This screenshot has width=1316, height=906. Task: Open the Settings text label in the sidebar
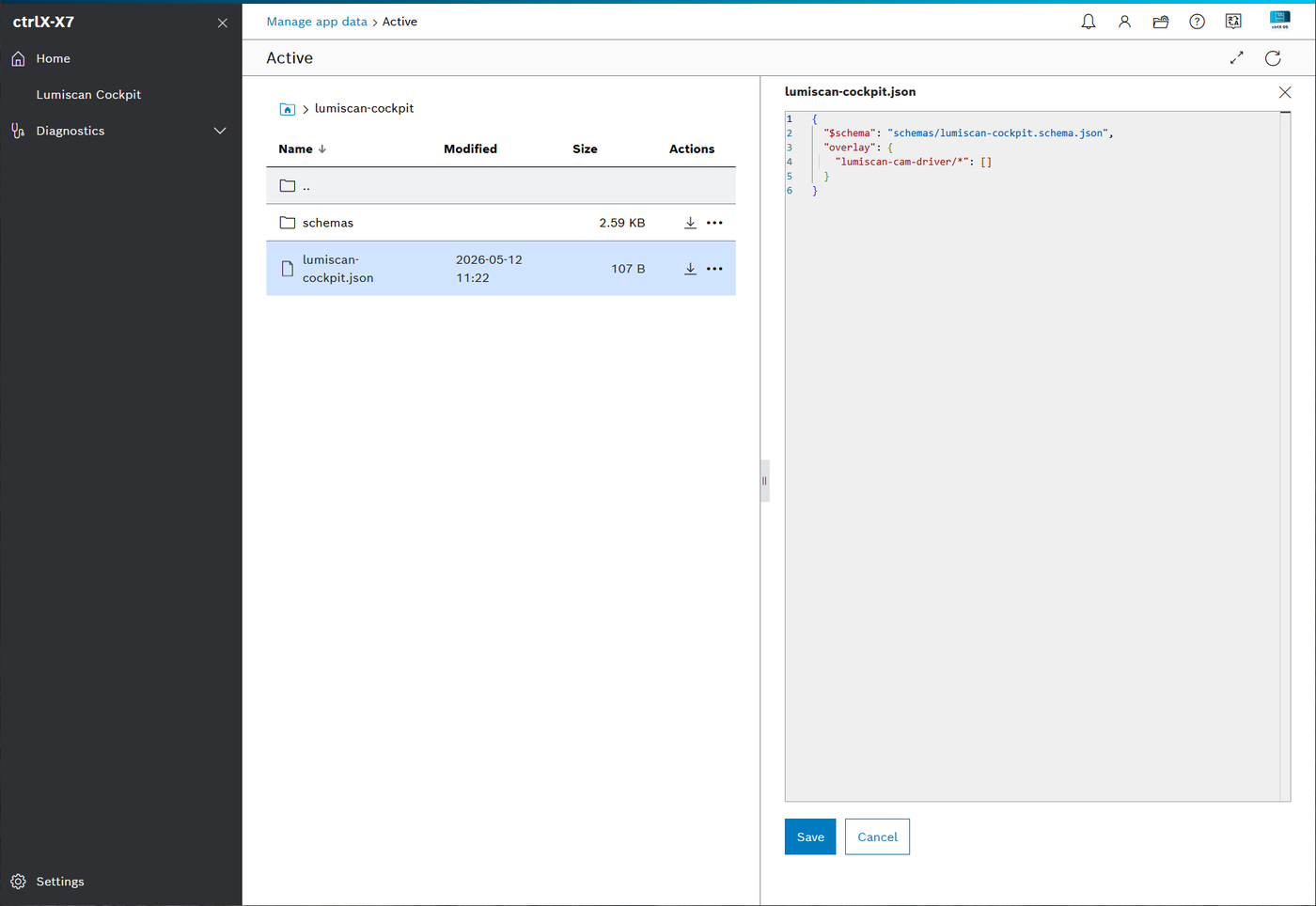point(60,882)
